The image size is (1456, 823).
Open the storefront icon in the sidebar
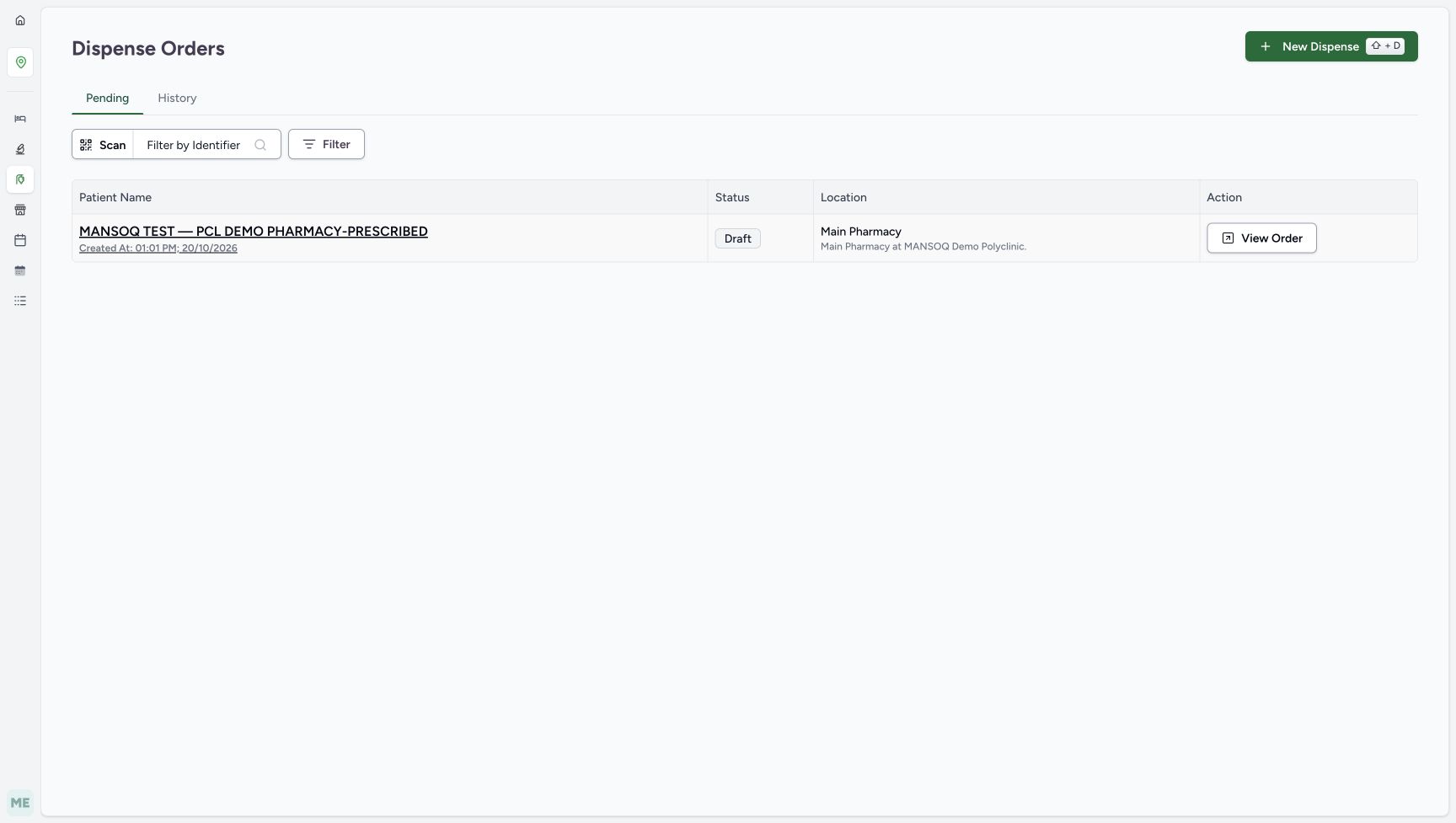pos(20,210)
